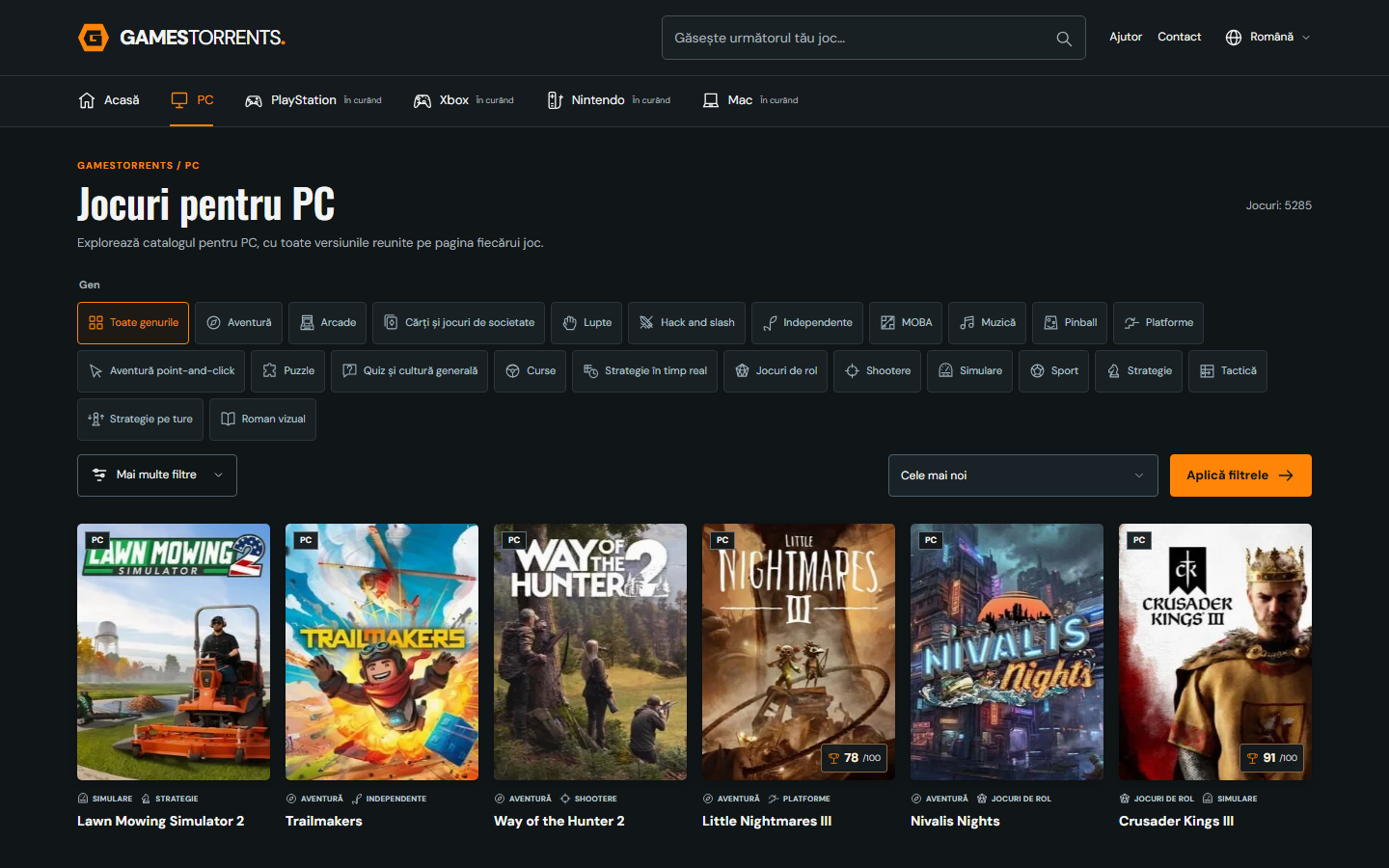The height and width of the screenshot is (868, 1389).
Task: Click the Xbox controller icon
Action: pos(422,100)
